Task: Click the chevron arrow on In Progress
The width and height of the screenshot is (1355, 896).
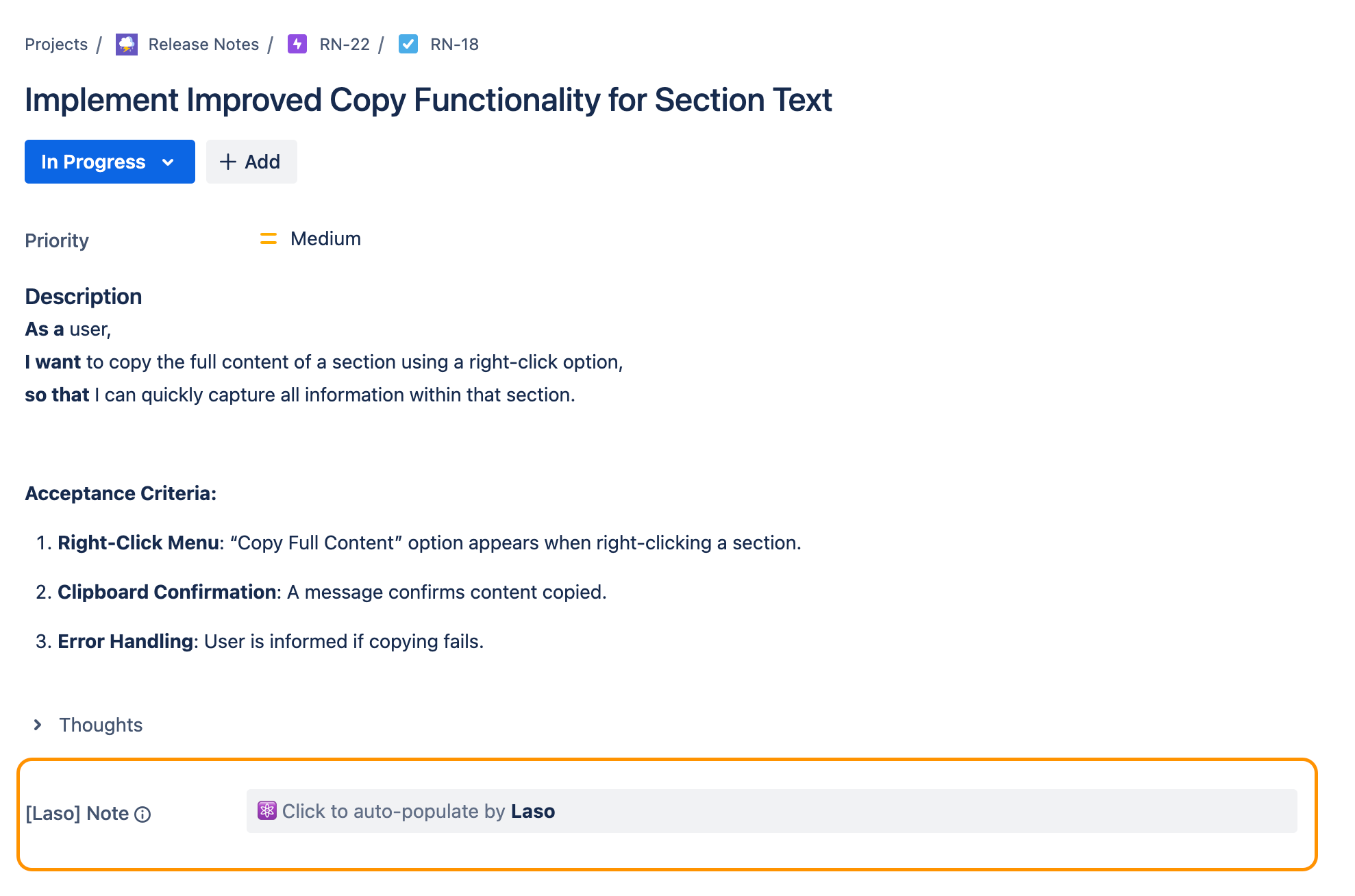Action: click(168, 162)
